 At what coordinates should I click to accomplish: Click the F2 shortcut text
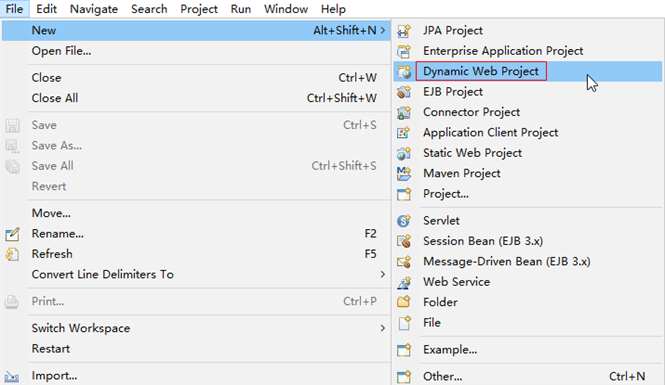coord(370,234)
